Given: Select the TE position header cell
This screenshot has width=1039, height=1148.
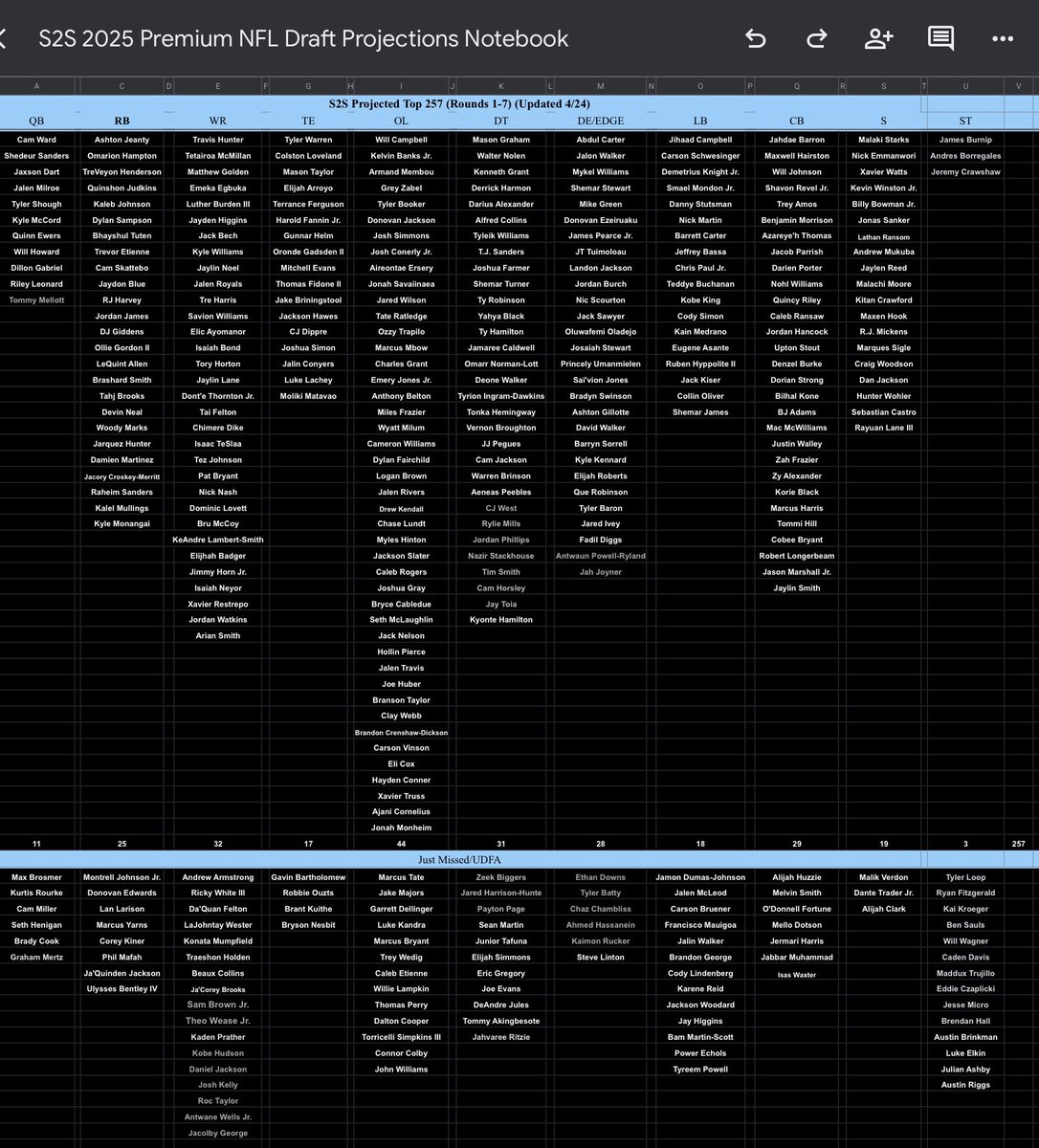Looking at the screenshot, I should click(308, 121).
